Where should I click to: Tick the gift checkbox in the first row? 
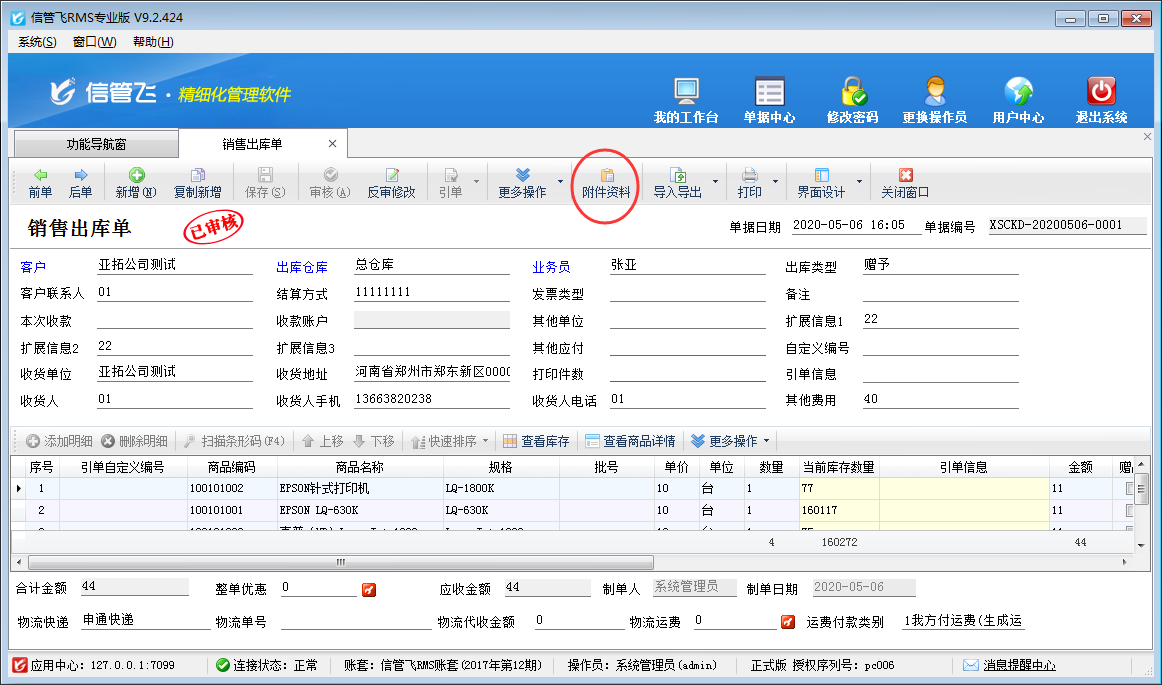(1130, 488)
